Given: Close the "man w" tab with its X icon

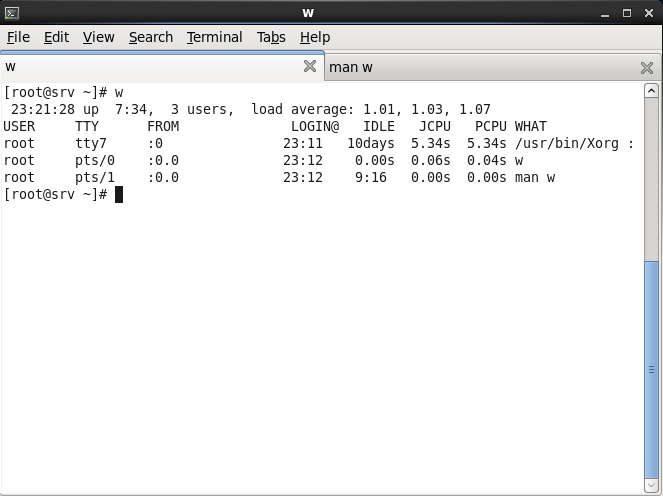Looking at the screenshot, I should (647, 68).
